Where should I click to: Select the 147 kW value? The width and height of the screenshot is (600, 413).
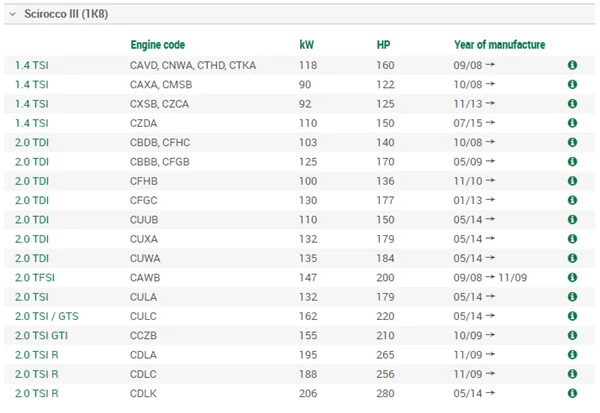click(x=308, y=278)
